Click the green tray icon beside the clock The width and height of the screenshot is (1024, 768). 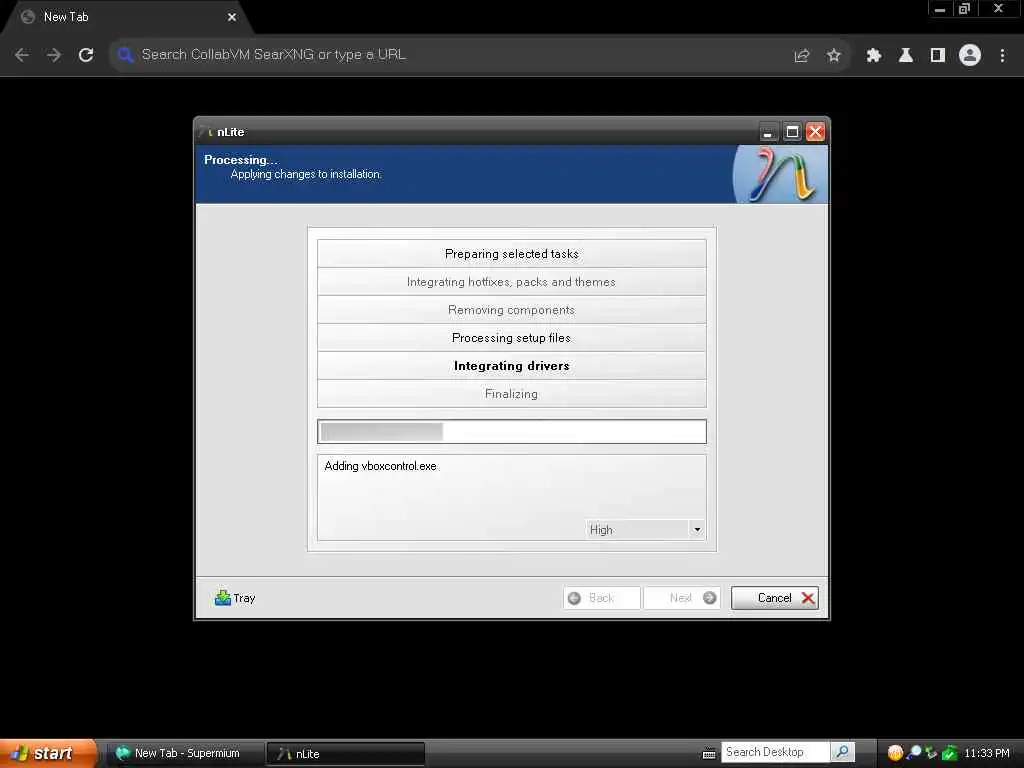[949, 753]
